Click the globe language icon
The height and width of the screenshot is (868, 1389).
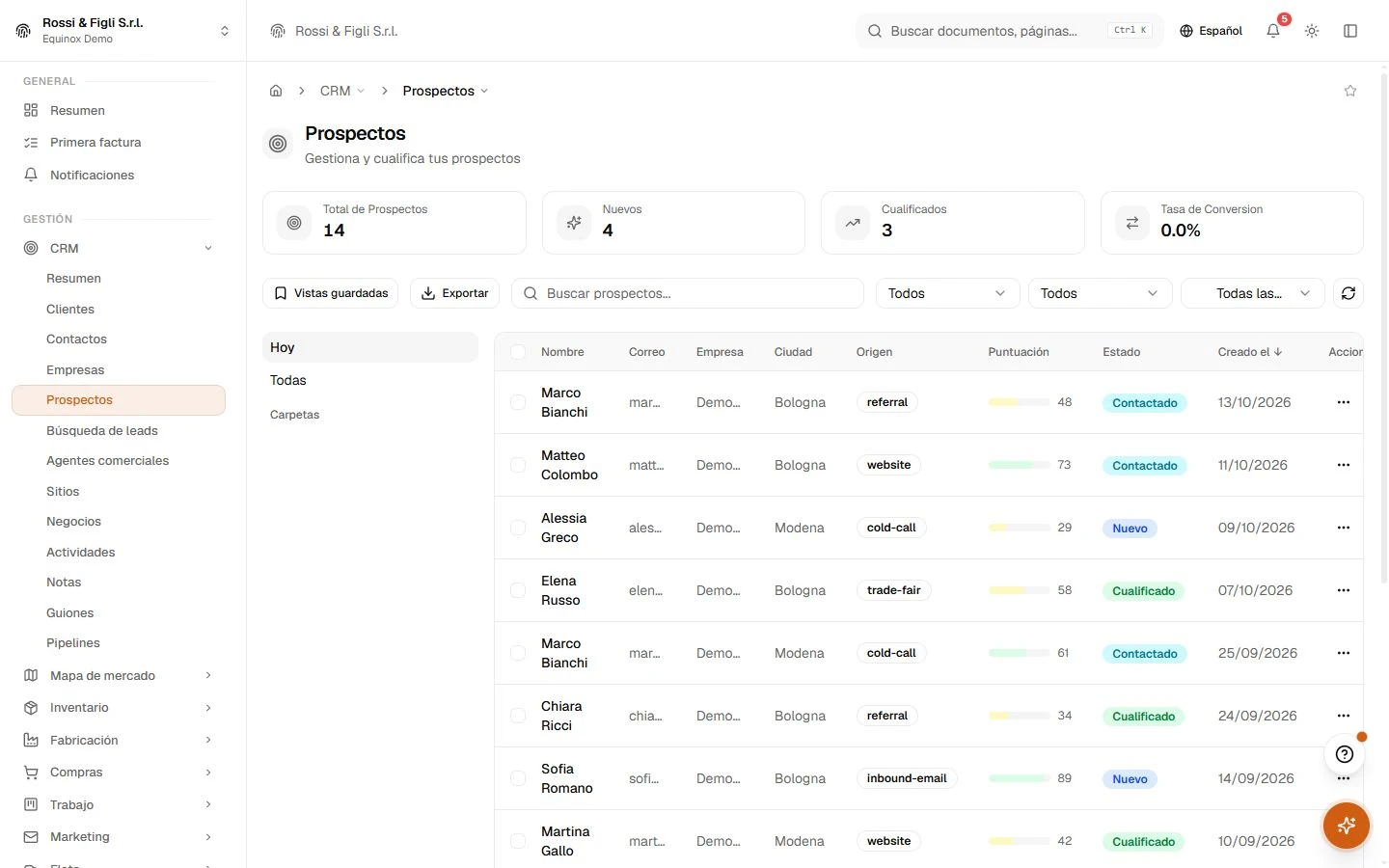pyautogui.click(x=1186, y=31)
